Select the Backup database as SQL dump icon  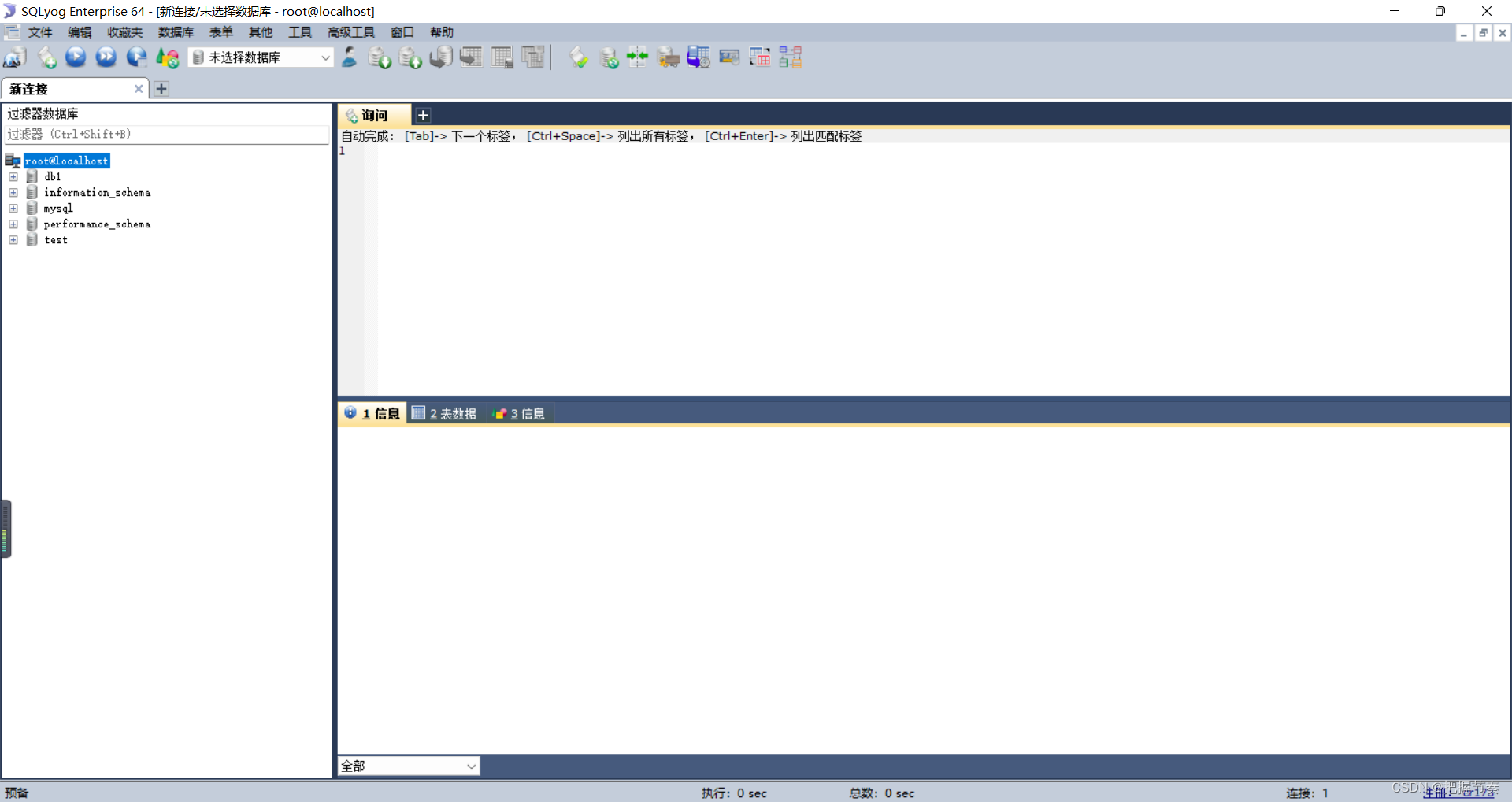click(x=379, y=57)
